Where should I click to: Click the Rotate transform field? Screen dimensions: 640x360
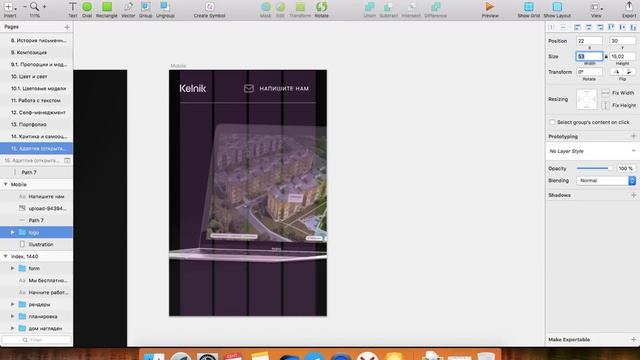[x=589, y=72]
